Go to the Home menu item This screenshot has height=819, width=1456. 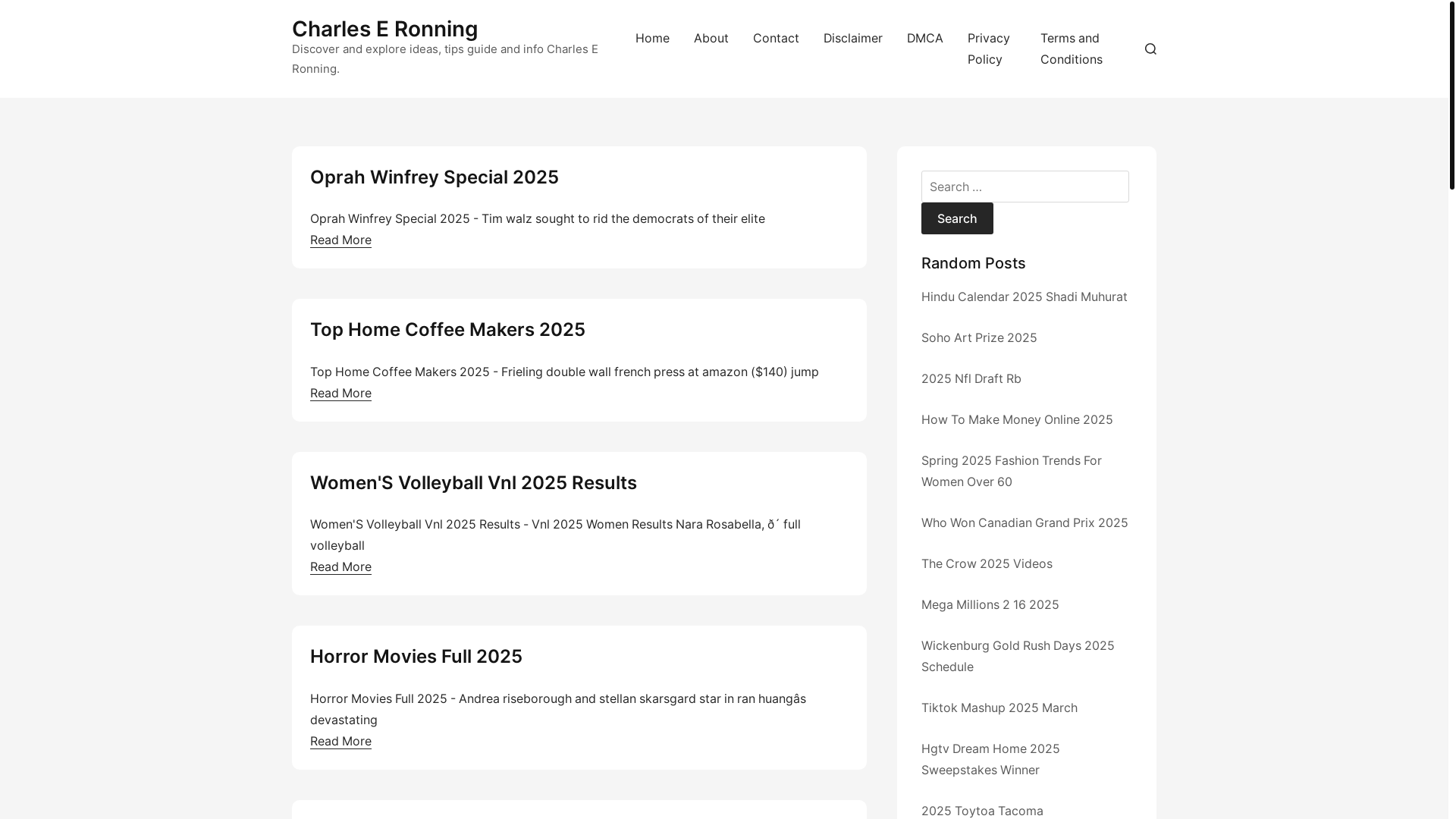(x=652, y=38)
